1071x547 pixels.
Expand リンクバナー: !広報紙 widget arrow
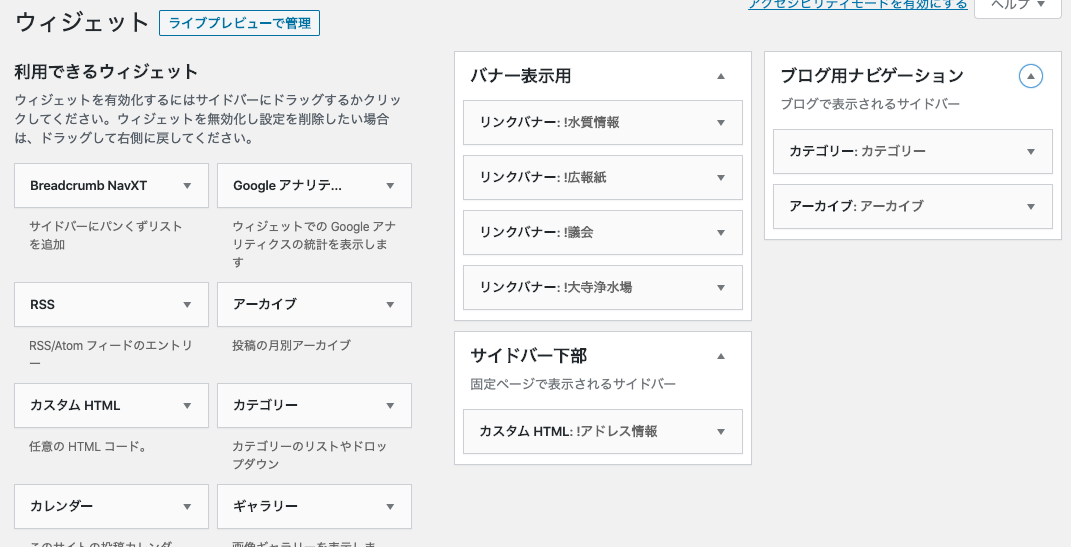(x=720, y=178)
